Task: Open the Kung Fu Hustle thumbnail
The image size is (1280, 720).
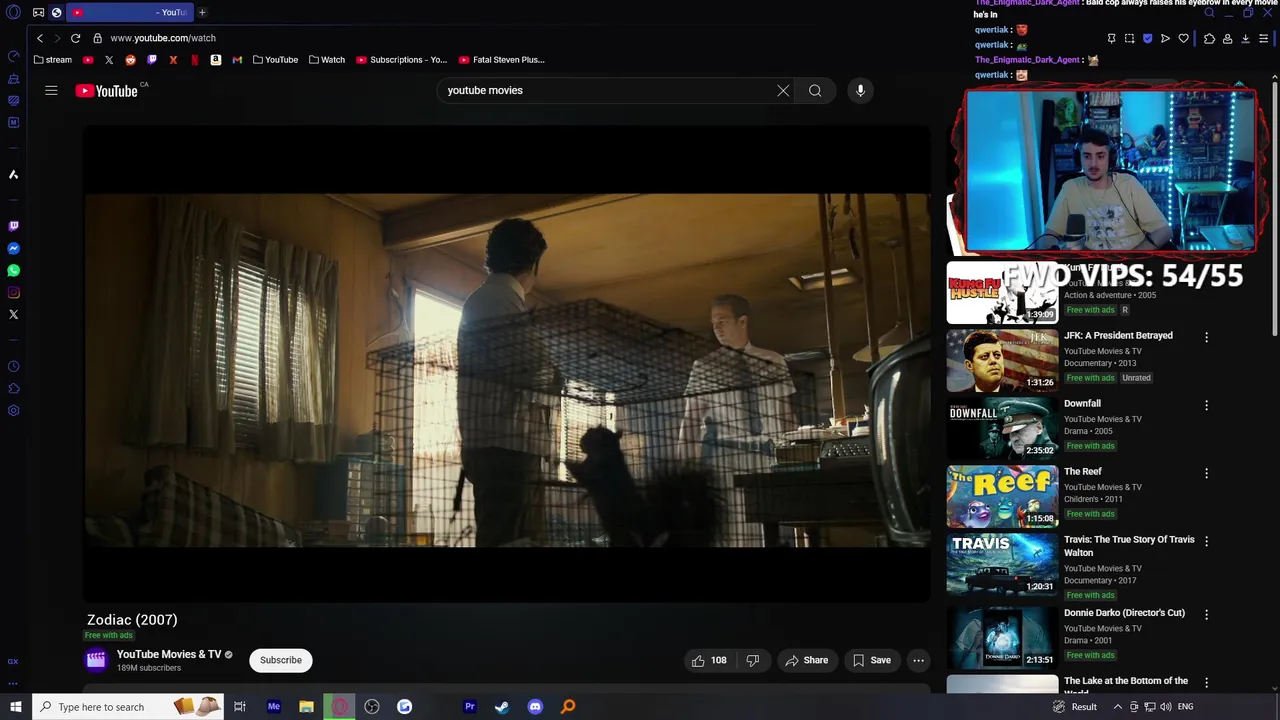Action: click(1002, 293)
